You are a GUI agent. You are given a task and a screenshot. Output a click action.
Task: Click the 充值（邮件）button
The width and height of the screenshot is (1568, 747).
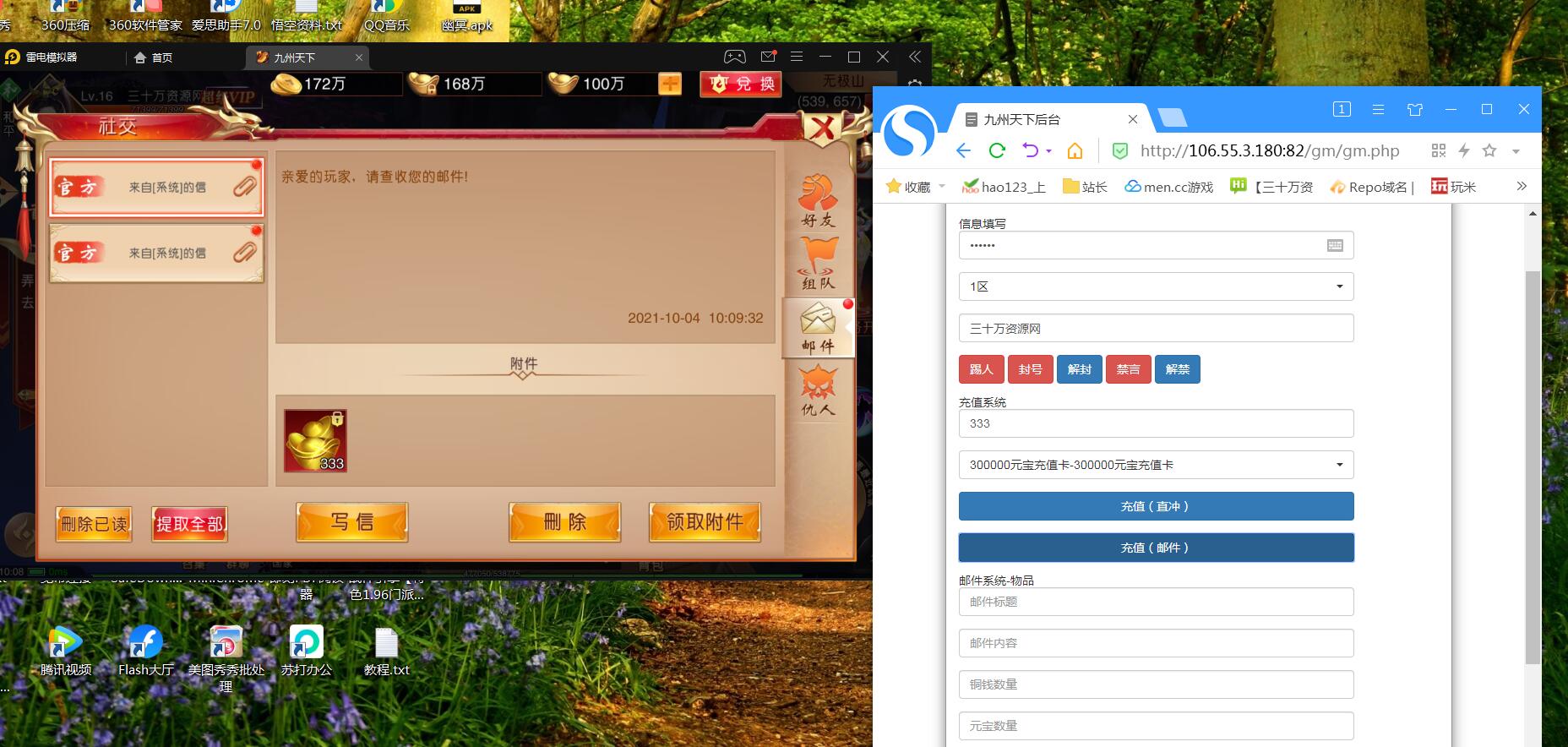[x=1156, y=548]
